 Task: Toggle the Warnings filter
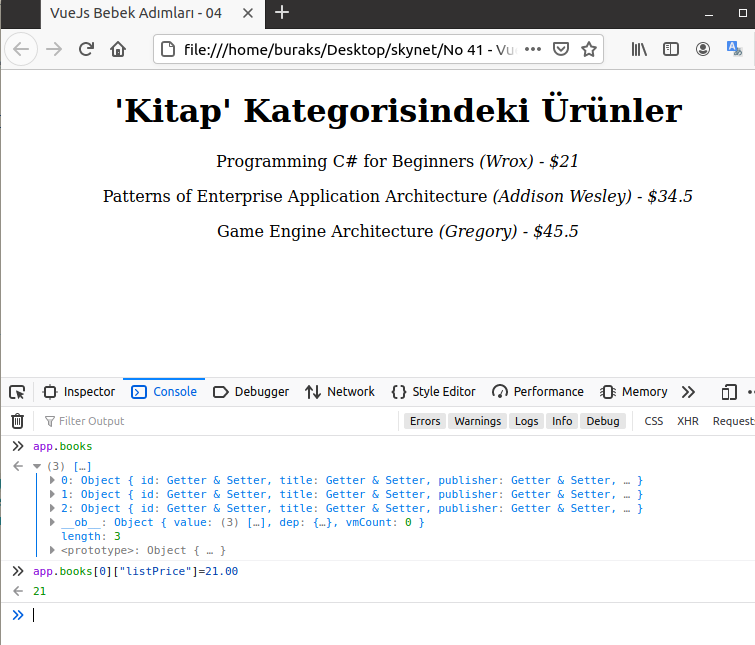(x=478, y=421)
